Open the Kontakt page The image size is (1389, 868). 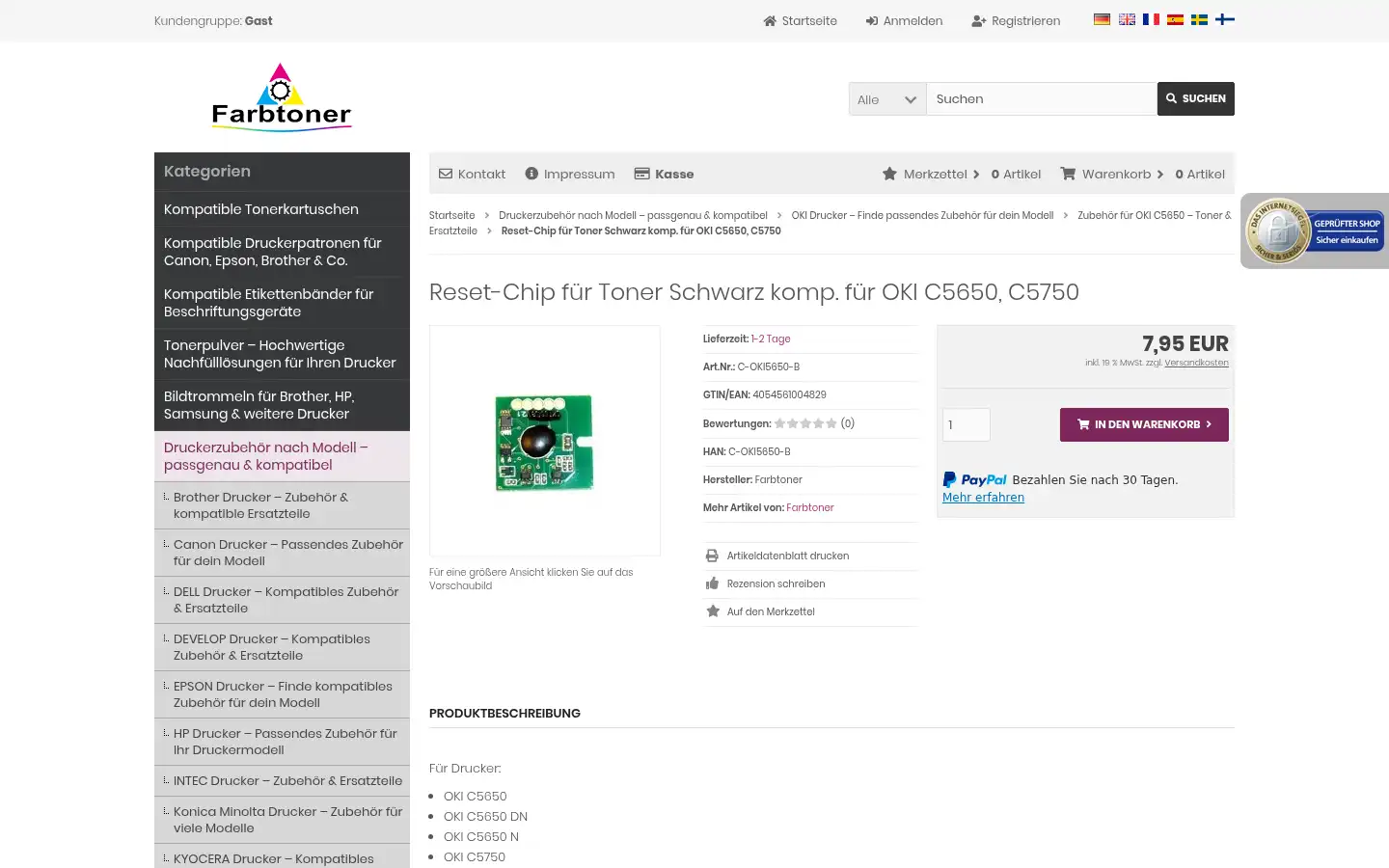click(x=473, y=174)
